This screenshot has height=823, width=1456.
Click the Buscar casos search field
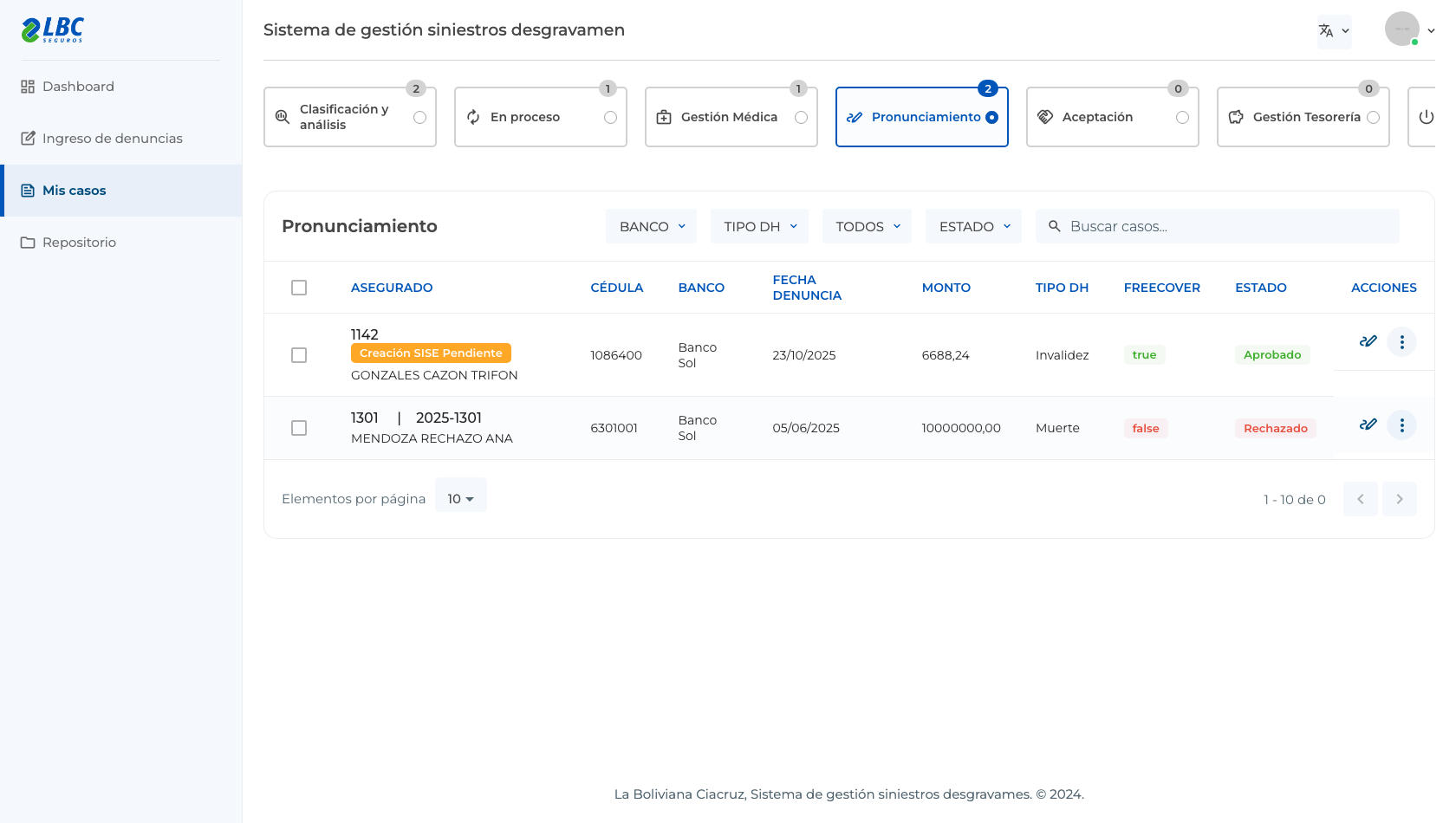pyautogui.click(x=1217, y=226)
